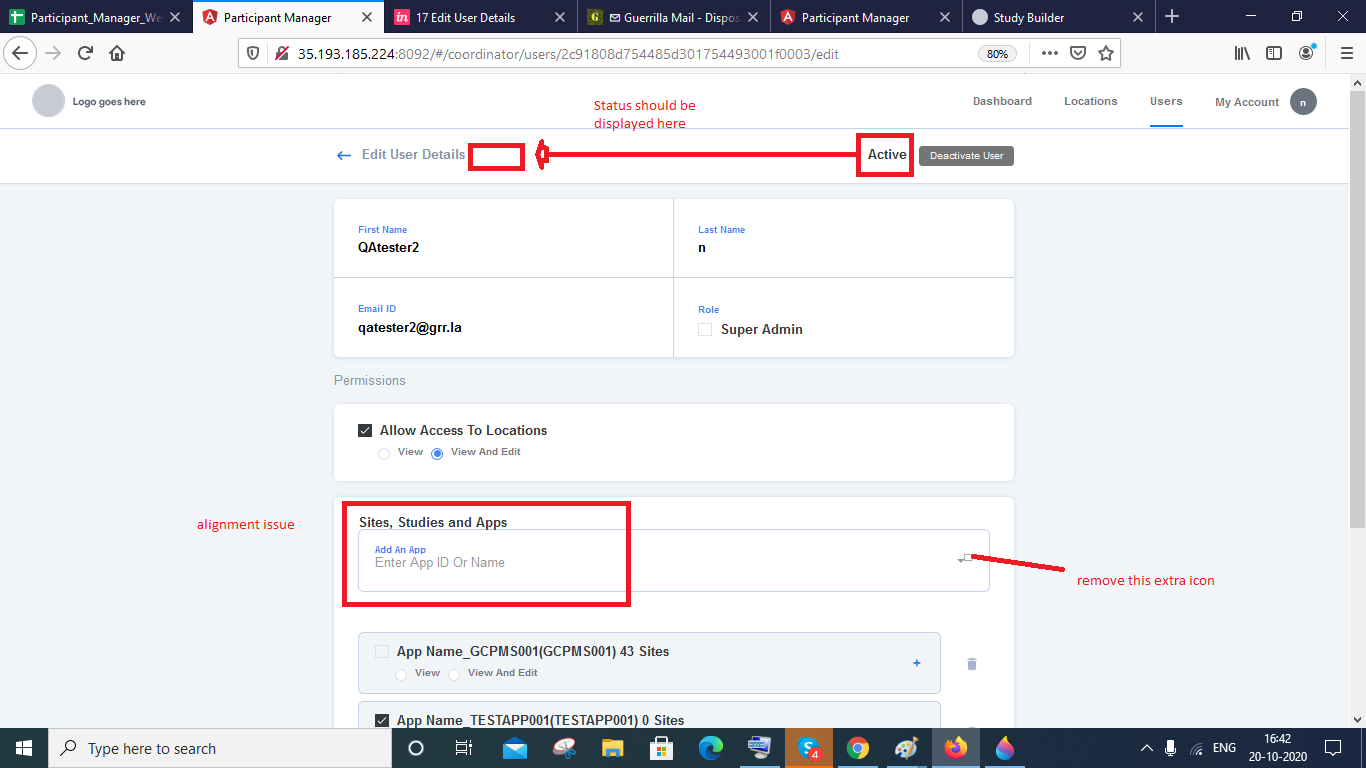Select View And Edit radio under Locations access
The image size is (1366, 768).
(437, 454)
